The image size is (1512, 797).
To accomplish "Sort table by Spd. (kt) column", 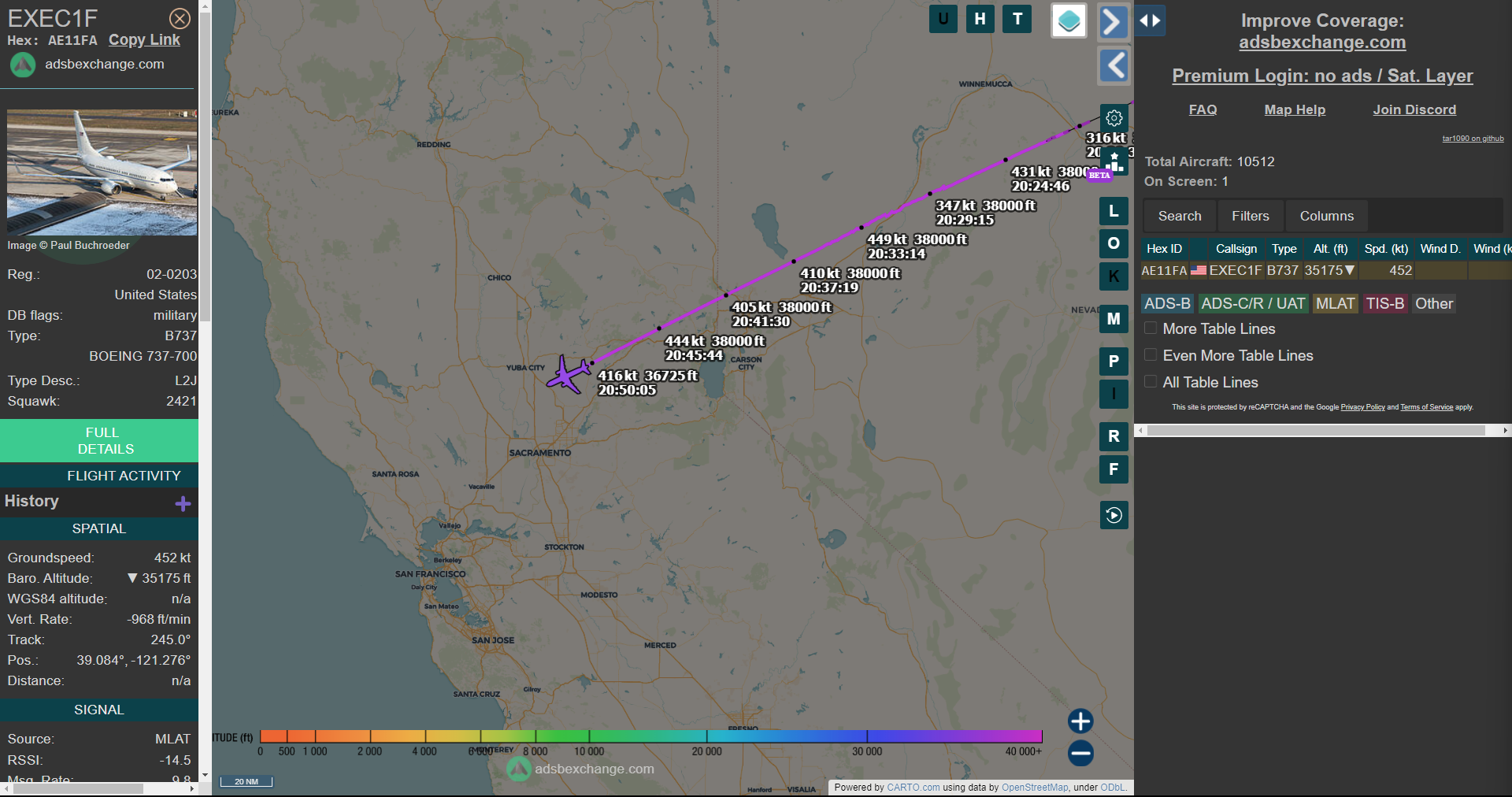I will click(x=1387, y=249).
